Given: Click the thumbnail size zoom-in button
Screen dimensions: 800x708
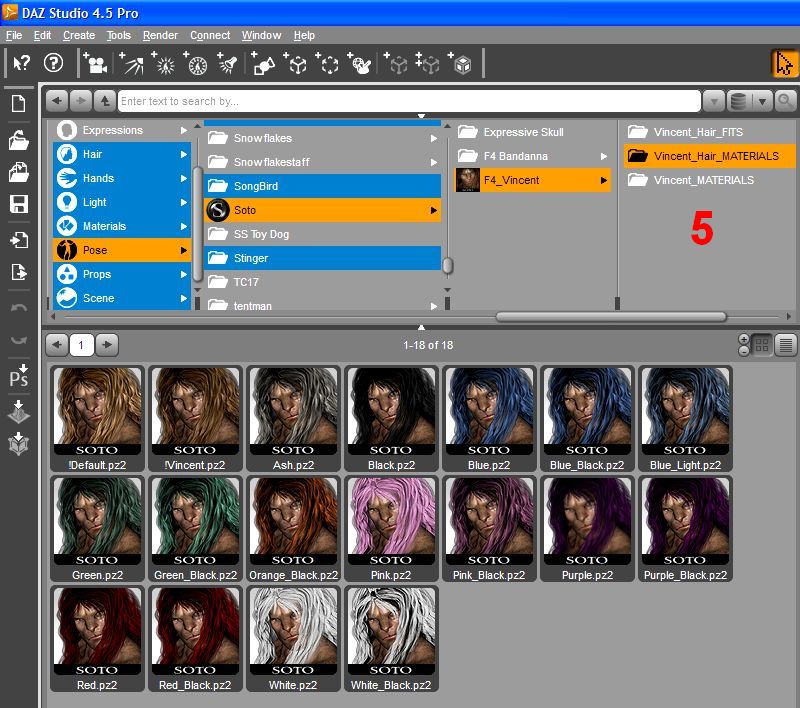Looking at the screenshot, I should (x=744, y=340).
